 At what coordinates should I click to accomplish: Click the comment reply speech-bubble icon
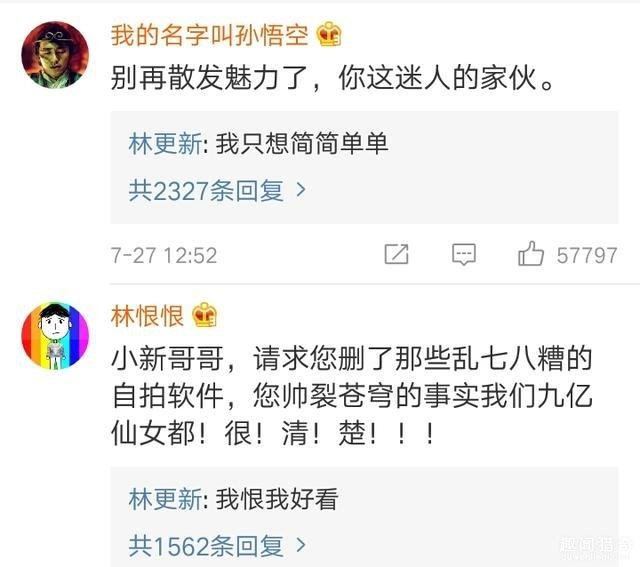tap(464, 255)
